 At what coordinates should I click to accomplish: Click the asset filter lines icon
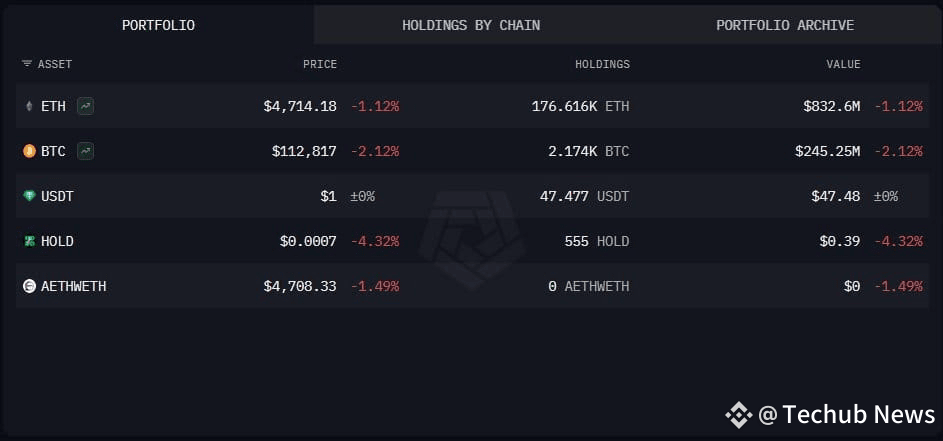coord(27,64)
